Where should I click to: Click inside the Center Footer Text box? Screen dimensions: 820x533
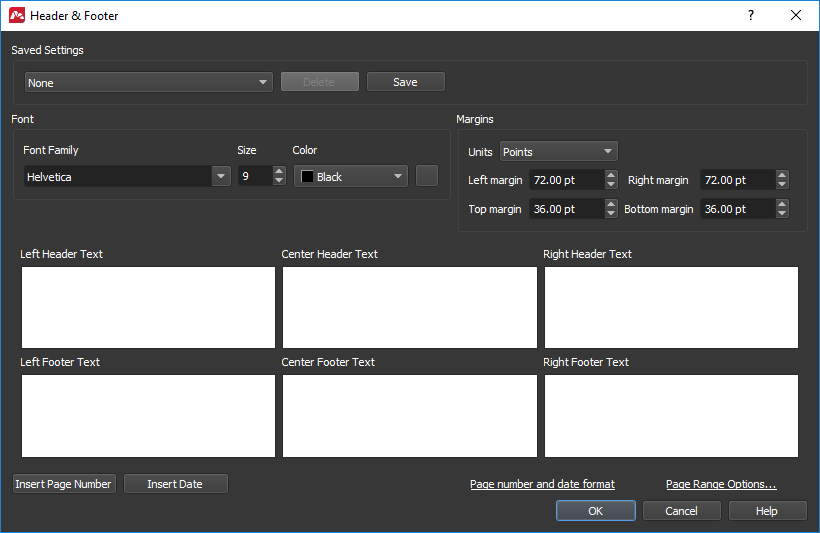[x=409, y=415]
